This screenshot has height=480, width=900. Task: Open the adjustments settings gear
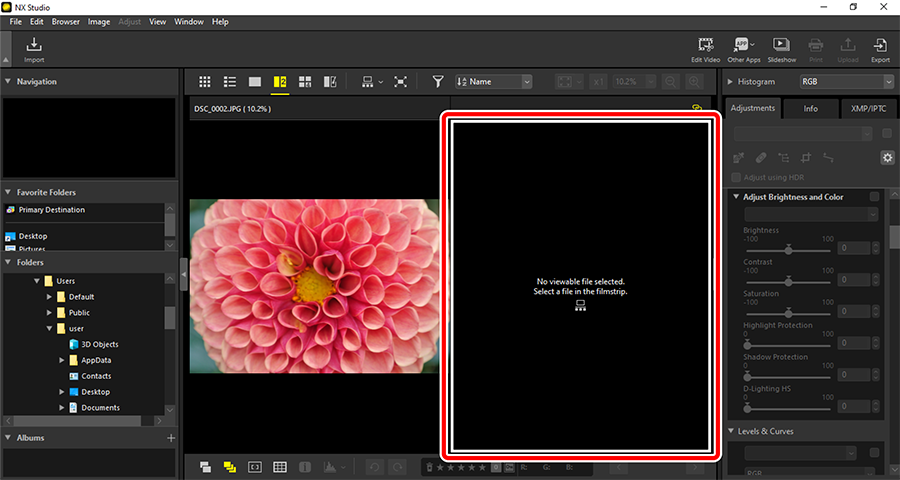(886, 158)
